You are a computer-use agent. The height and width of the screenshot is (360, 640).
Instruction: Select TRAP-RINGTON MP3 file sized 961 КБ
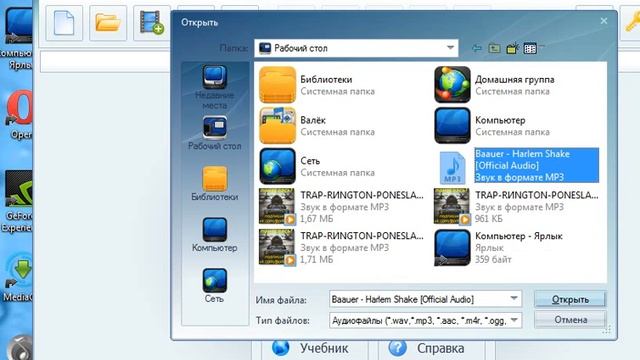(x=516, y=207)
